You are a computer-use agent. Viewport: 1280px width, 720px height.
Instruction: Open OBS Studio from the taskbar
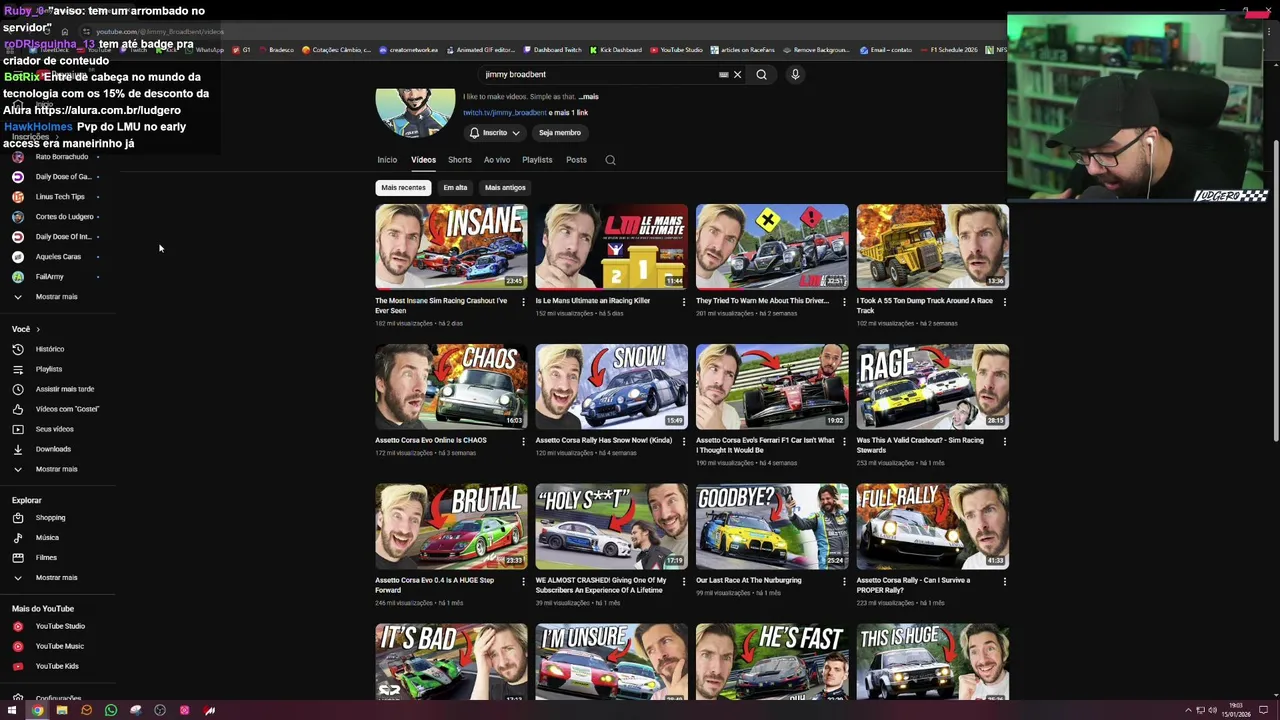[x=160, y=711]
